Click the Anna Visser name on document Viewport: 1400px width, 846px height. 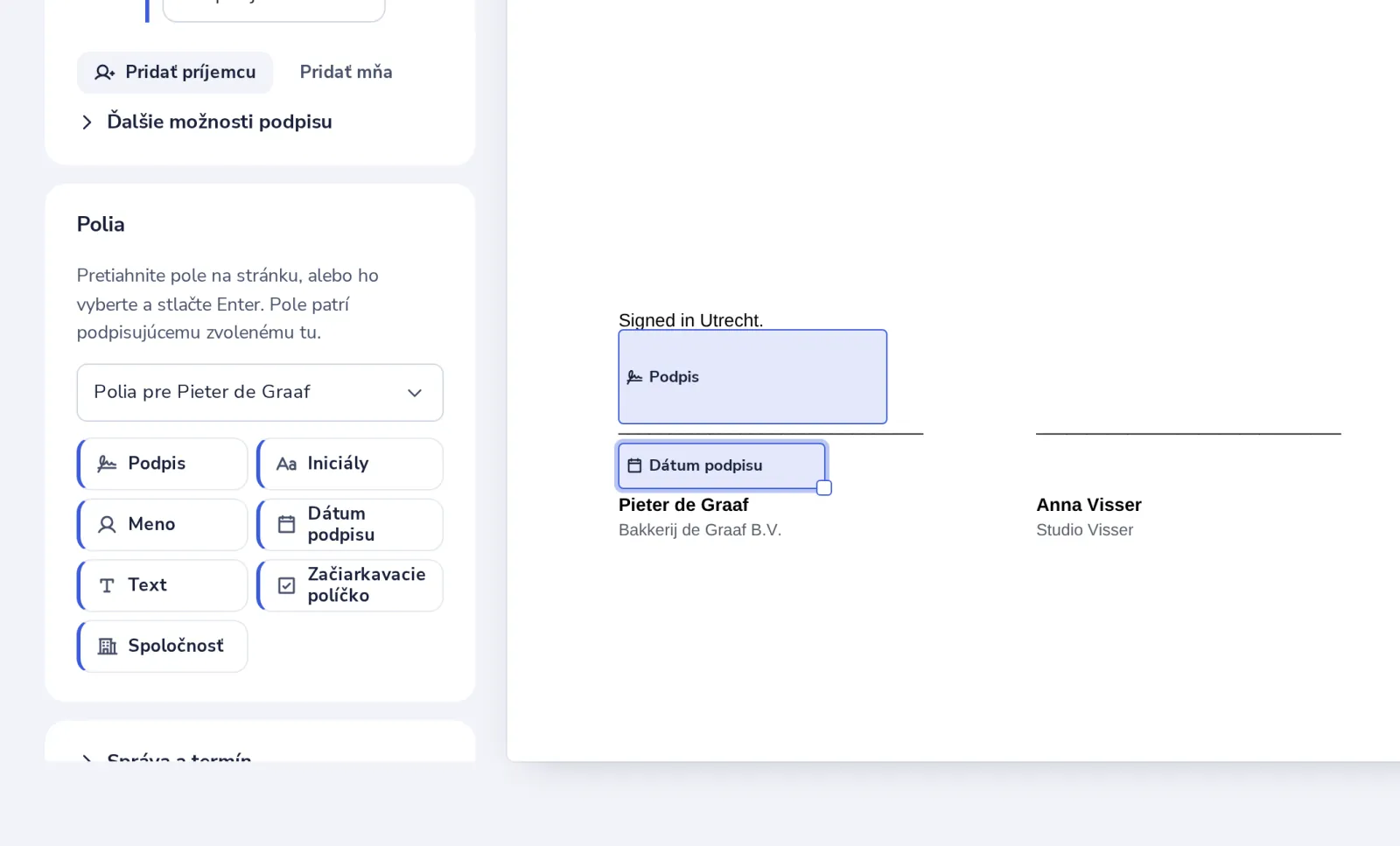[1088, 505]
